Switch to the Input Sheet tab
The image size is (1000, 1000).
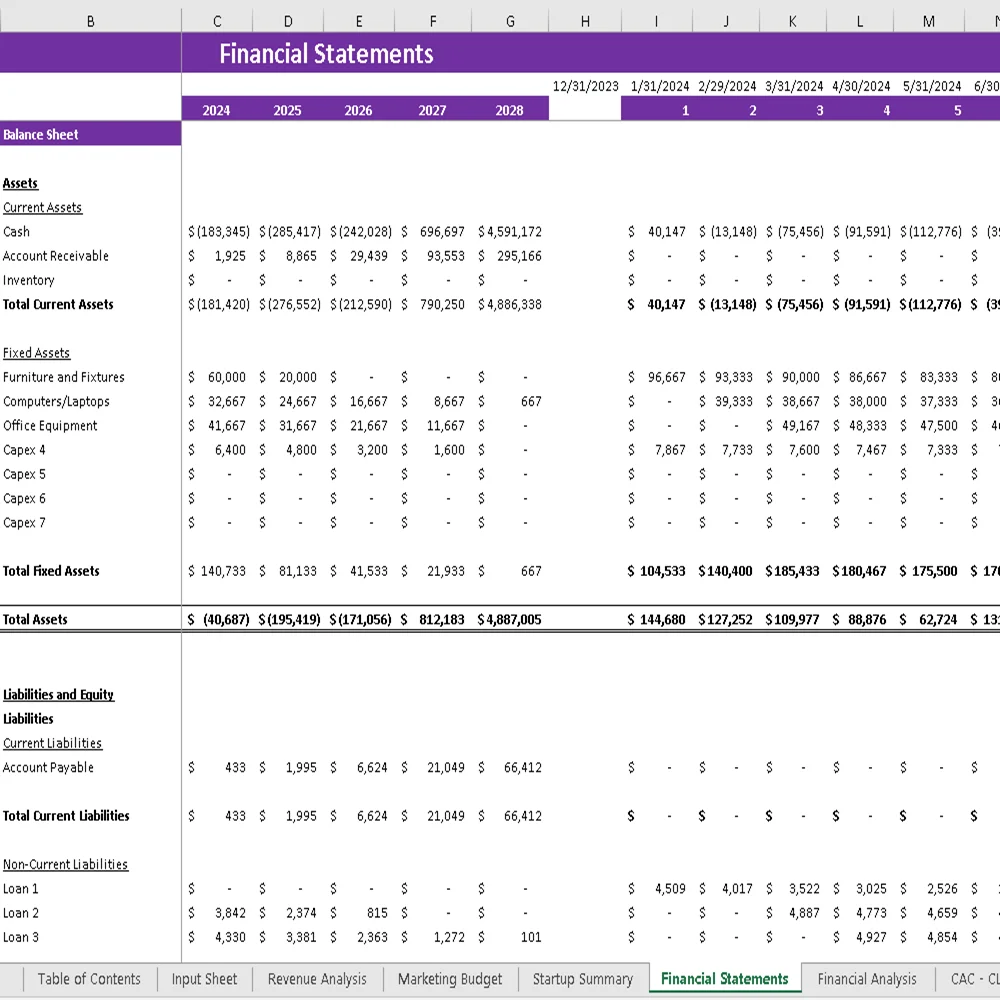pos(204,980)
